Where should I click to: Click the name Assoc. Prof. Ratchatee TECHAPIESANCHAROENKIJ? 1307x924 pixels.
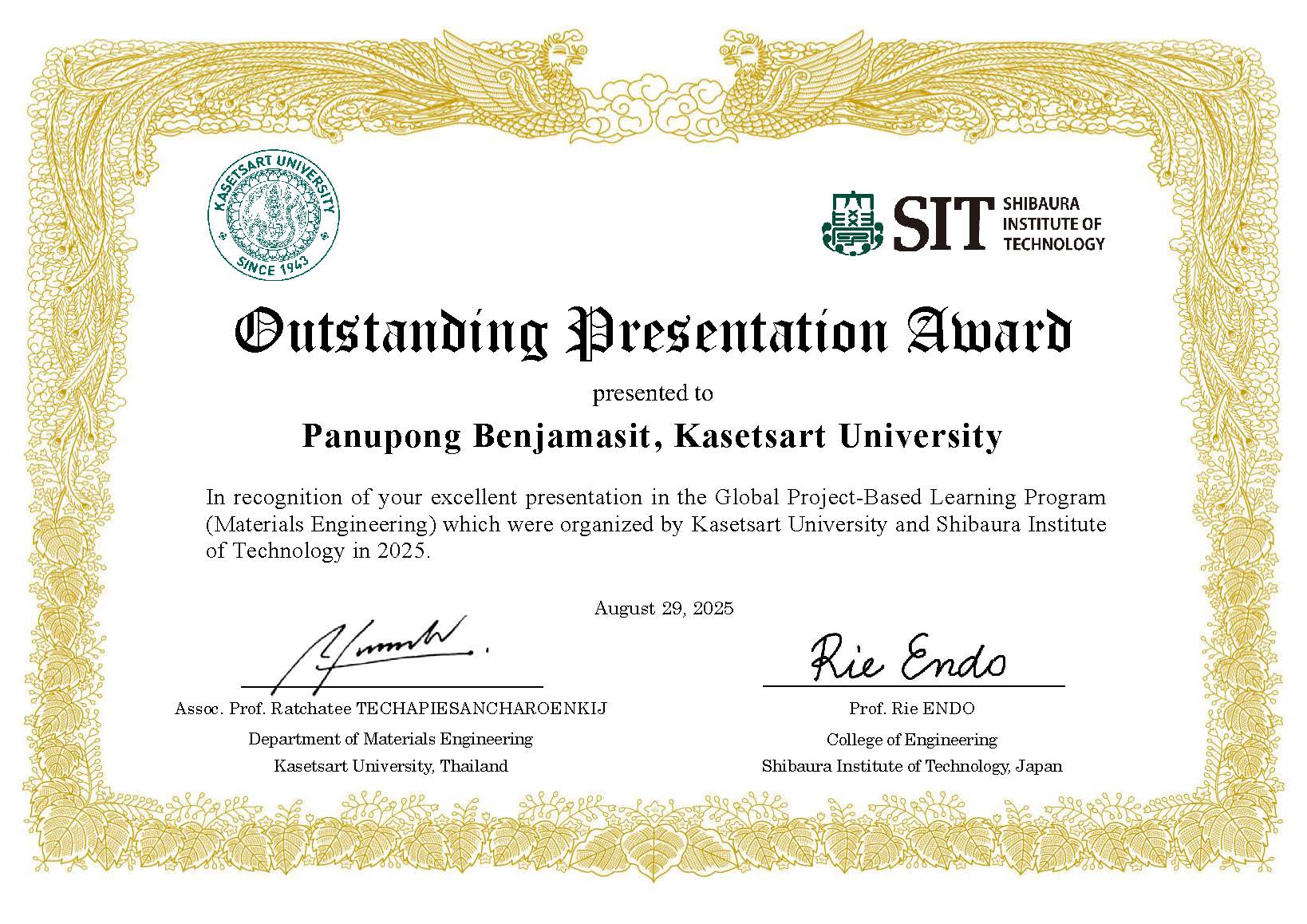tap(390, 709)
